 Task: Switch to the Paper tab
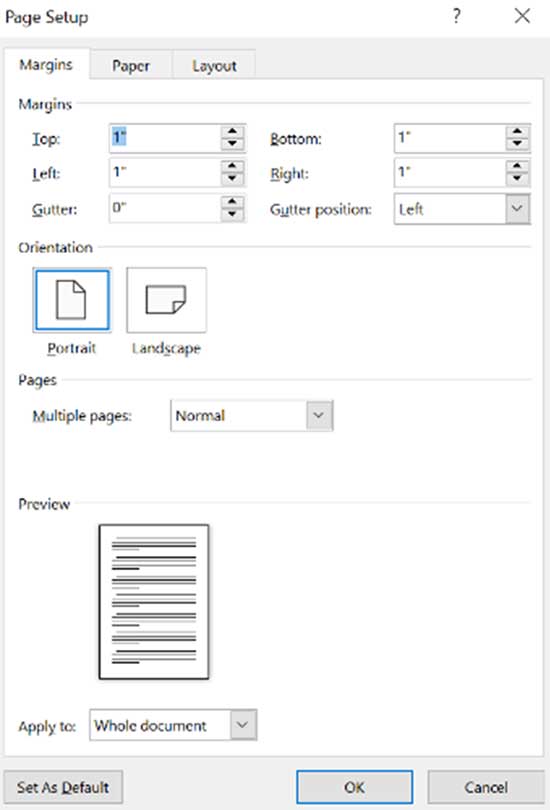click(131, 66)
